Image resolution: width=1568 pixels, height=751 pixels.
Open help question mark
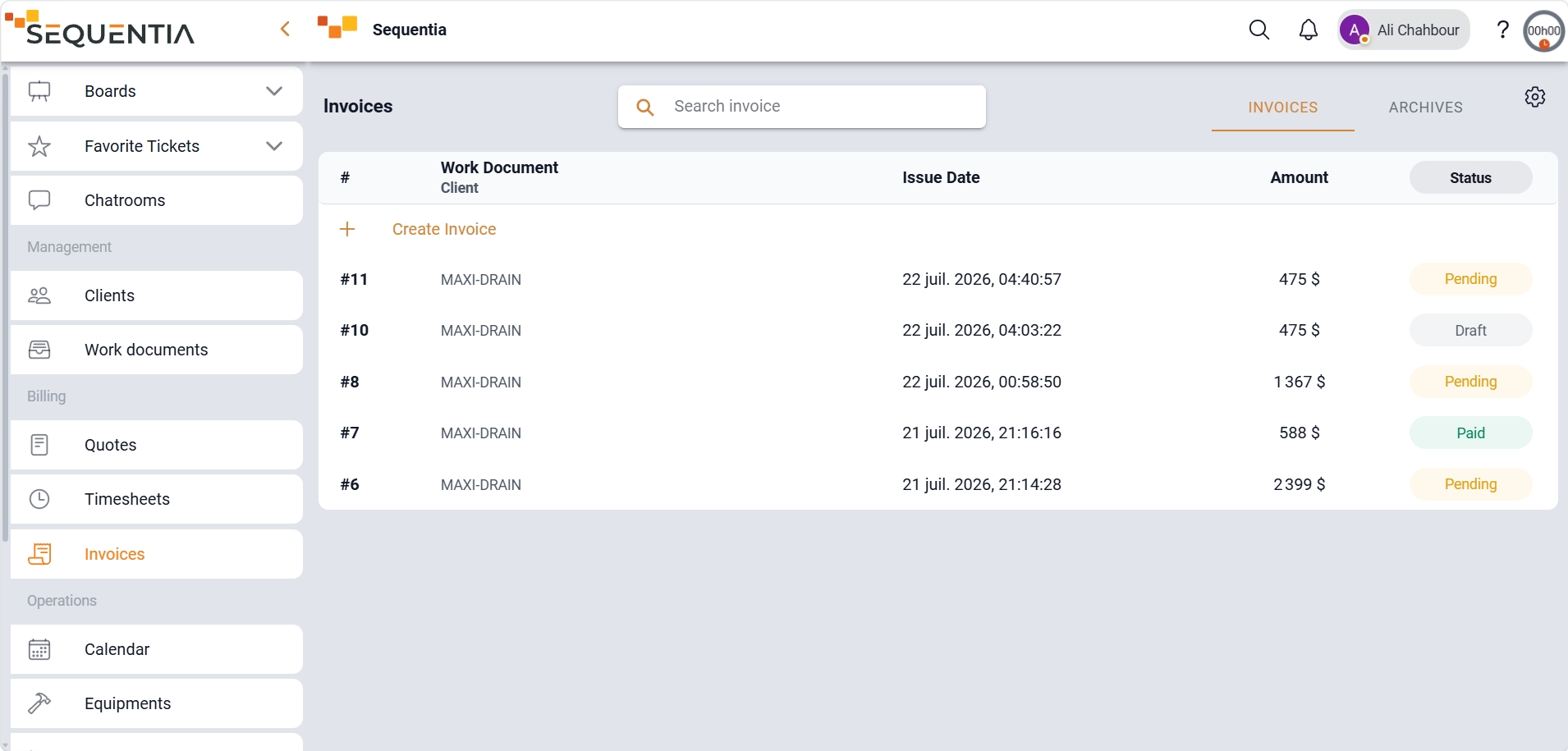[x=1502, y=30]
